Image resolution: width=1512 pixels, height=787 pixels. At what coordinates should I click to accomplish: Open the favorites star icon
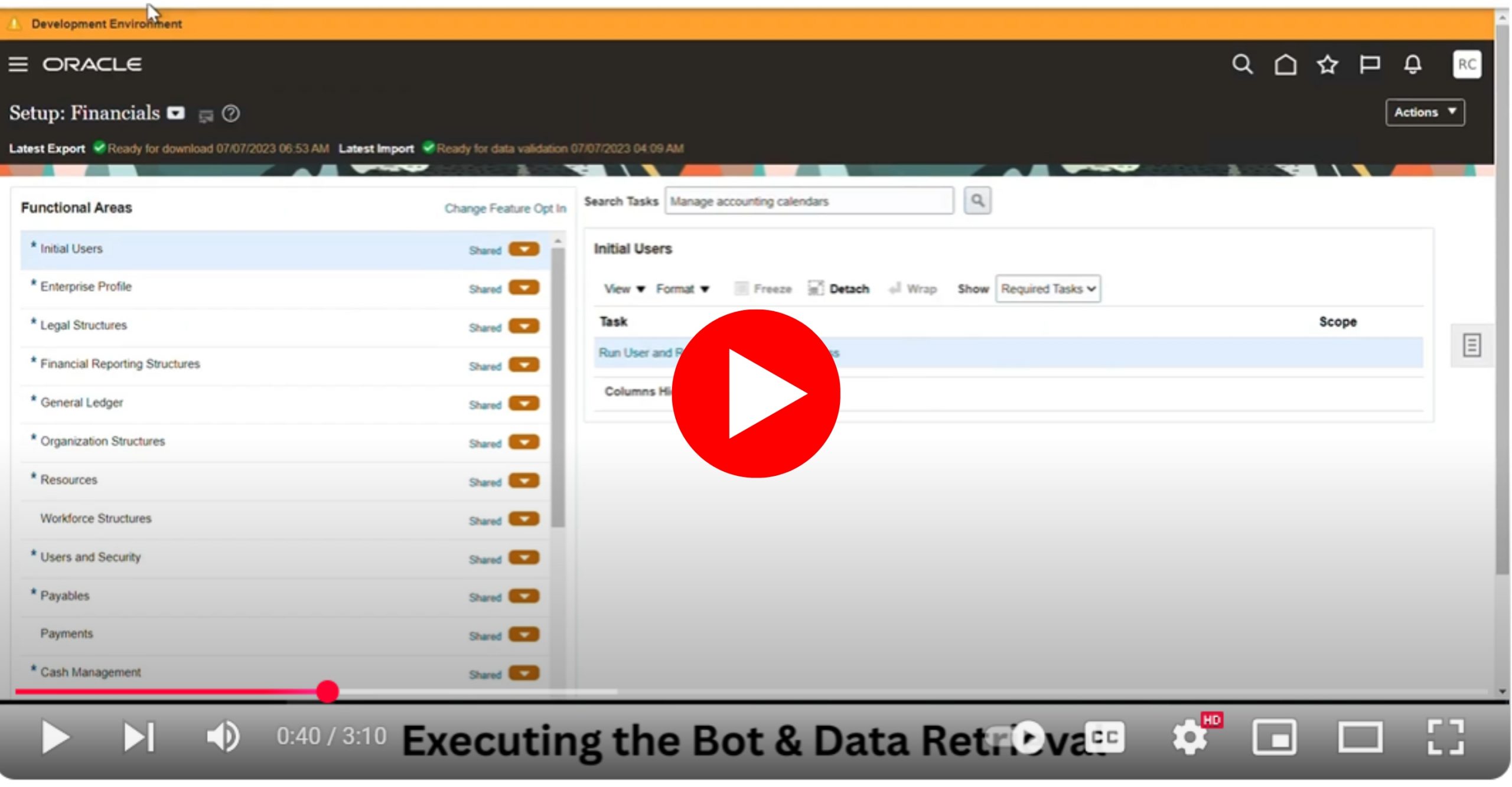click(1328, 64)
